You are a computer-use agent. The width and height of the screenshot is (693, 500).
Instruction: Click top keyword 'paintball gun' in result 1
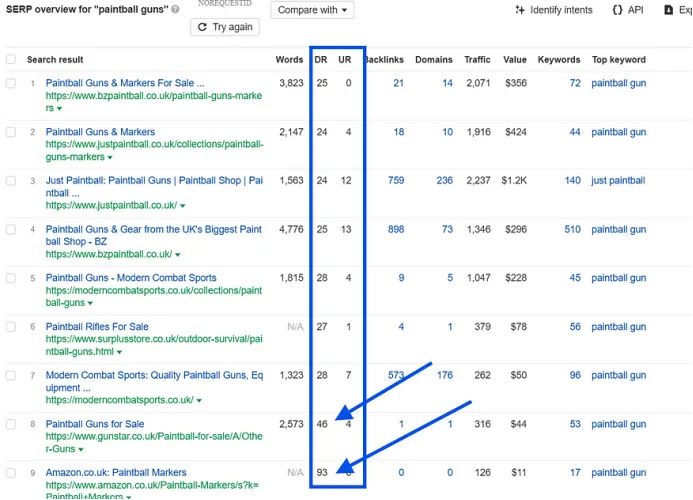(x=619, y=83)
